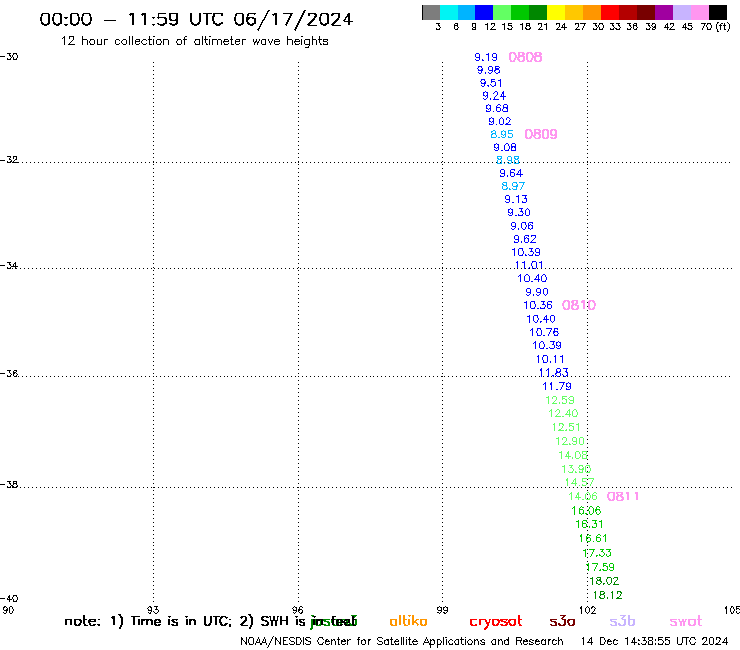Click the purple 42 ft legend swatch
740x650 pixels.
664,12
